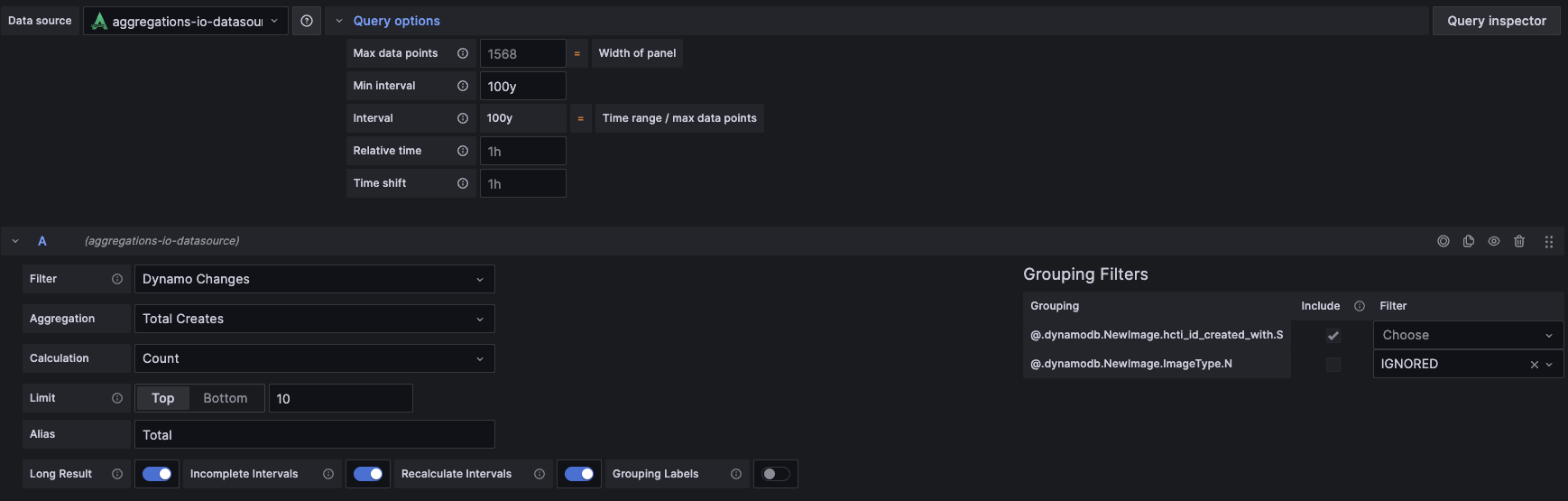The width and height of the screenshot is (1568, 501).
Task: Collapse the Query options section
Action: pyautogui.click(x=339, y=21)
